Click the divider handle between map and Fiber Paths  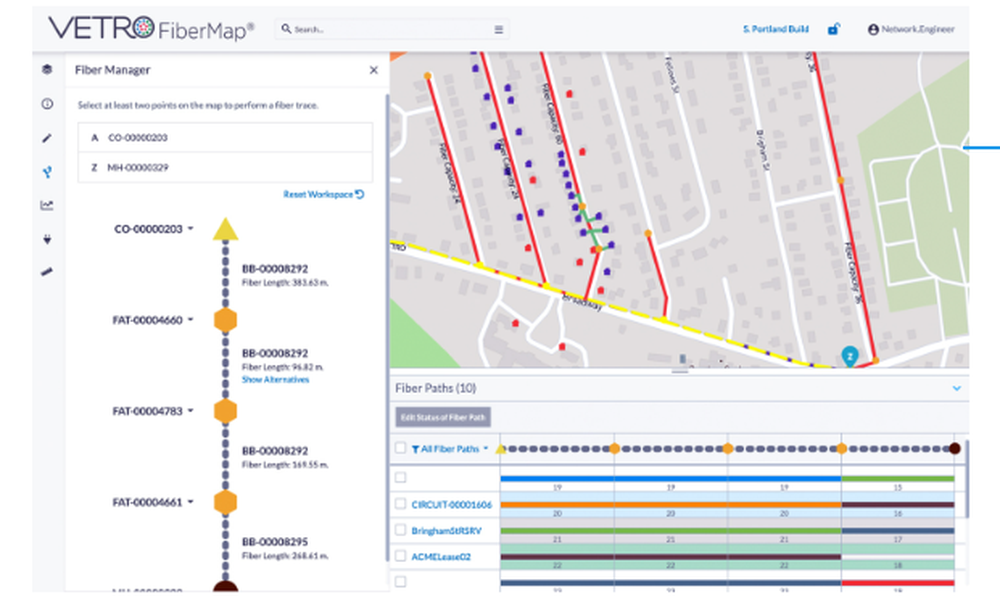680,371
